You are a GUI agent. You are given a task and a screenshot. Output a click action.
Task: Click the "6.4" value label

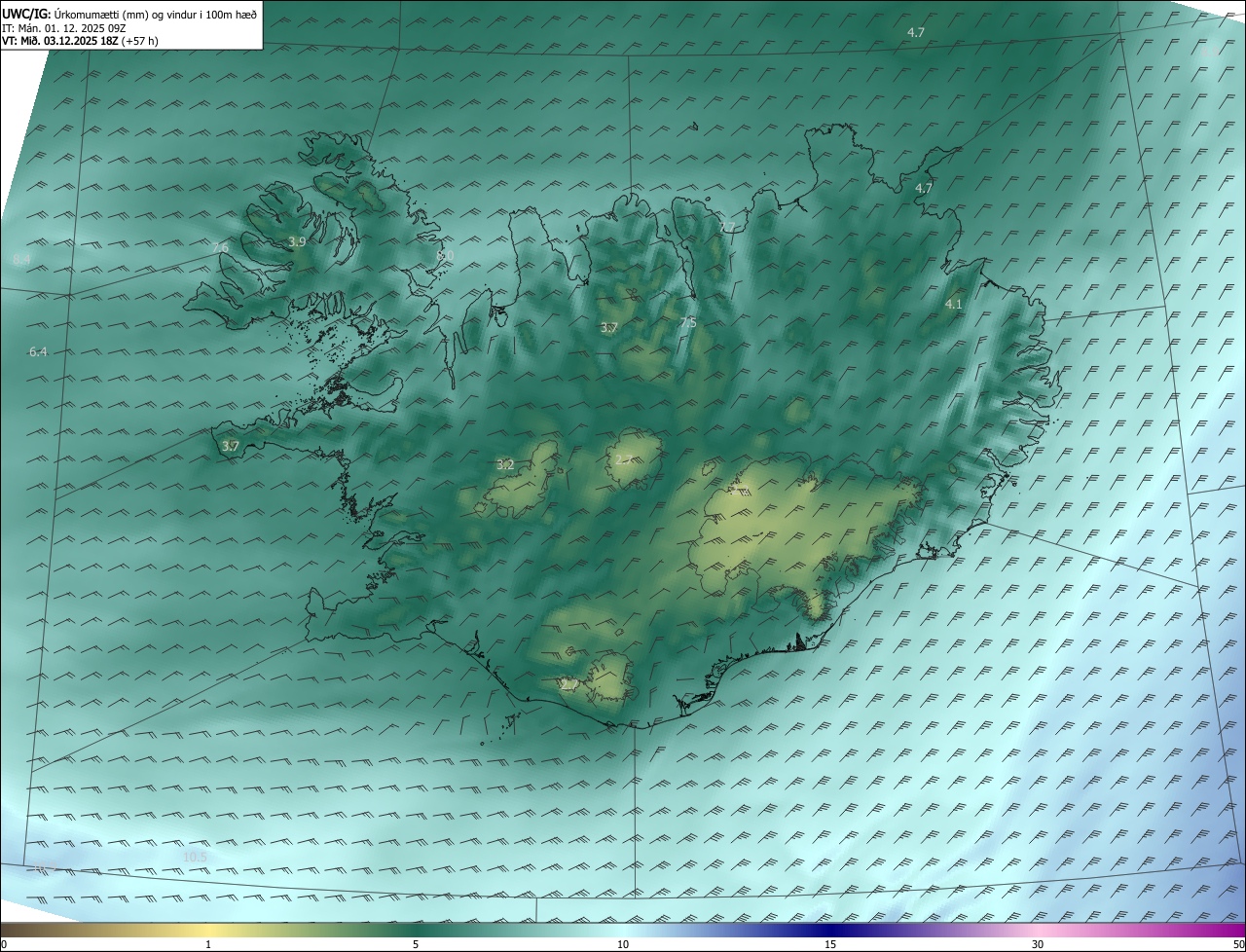38,351
